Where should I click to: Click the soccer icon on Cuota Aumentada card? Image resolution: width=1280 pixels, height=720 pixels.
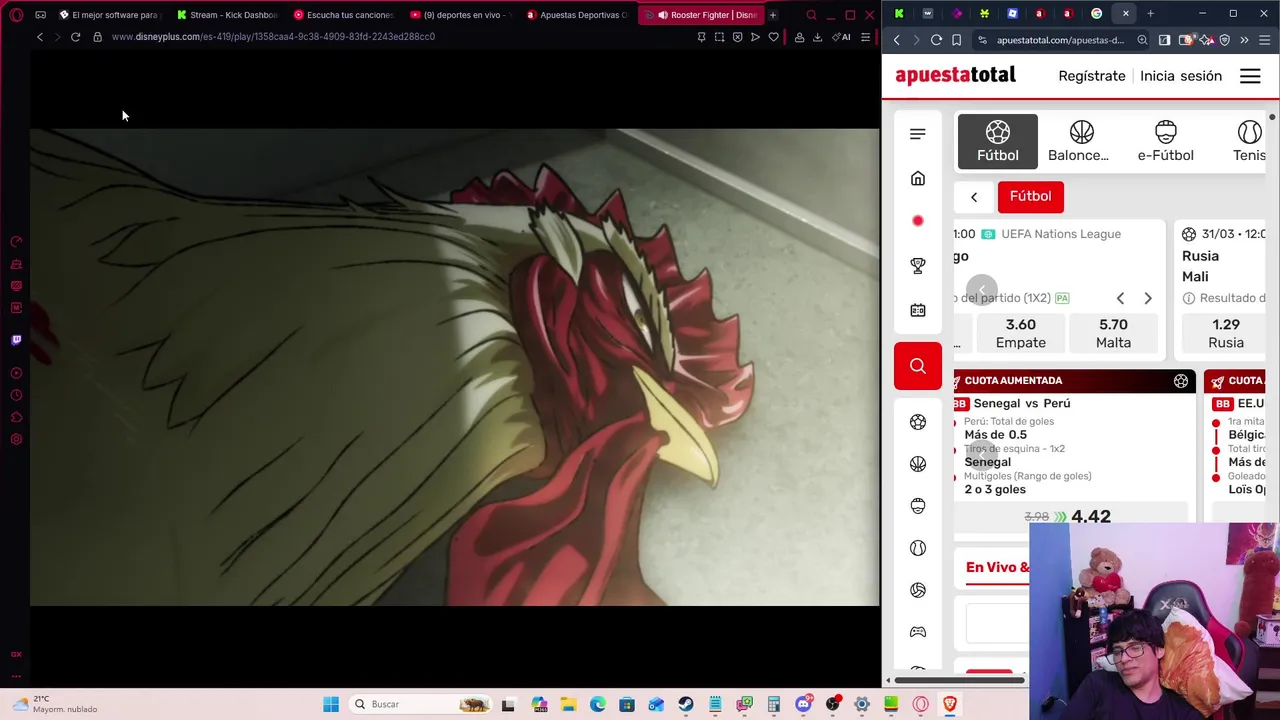click(1181, 381)
